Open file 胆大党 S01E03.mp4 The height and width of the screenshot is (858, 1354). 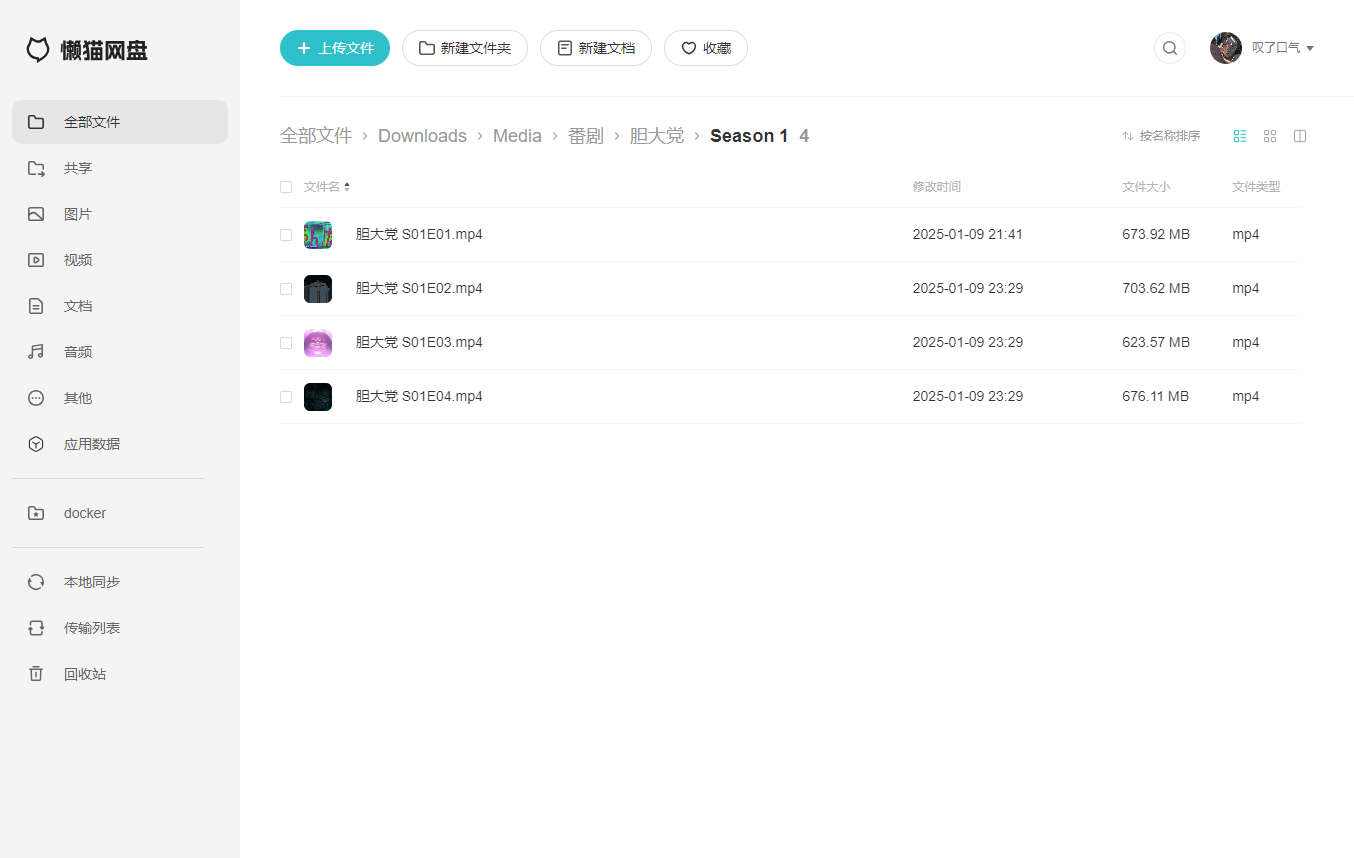point(419,343)
